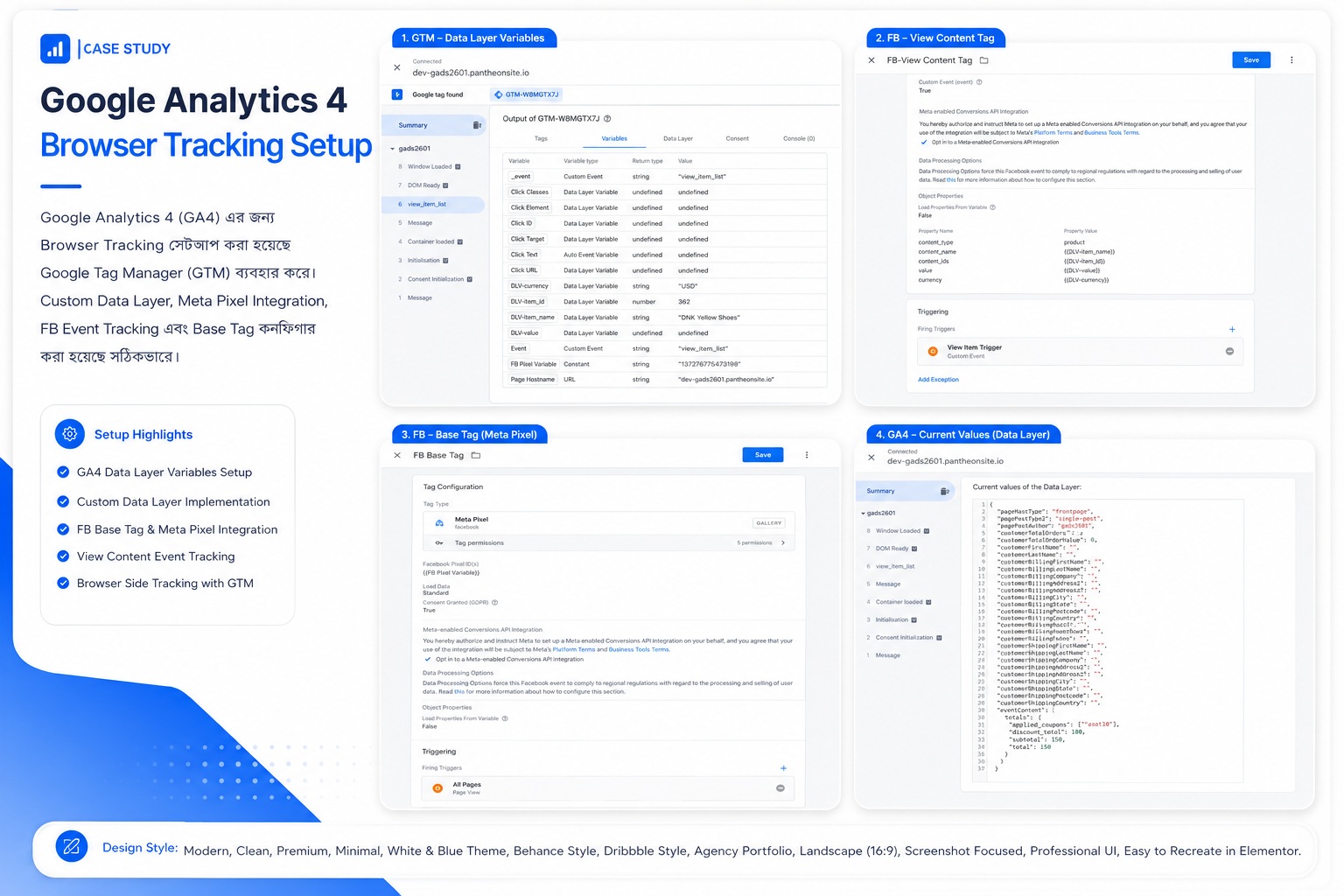Viewport: 1344px width, 896px height.
Task: Click the Page Hostname variable chip
Action: (533, 380)
